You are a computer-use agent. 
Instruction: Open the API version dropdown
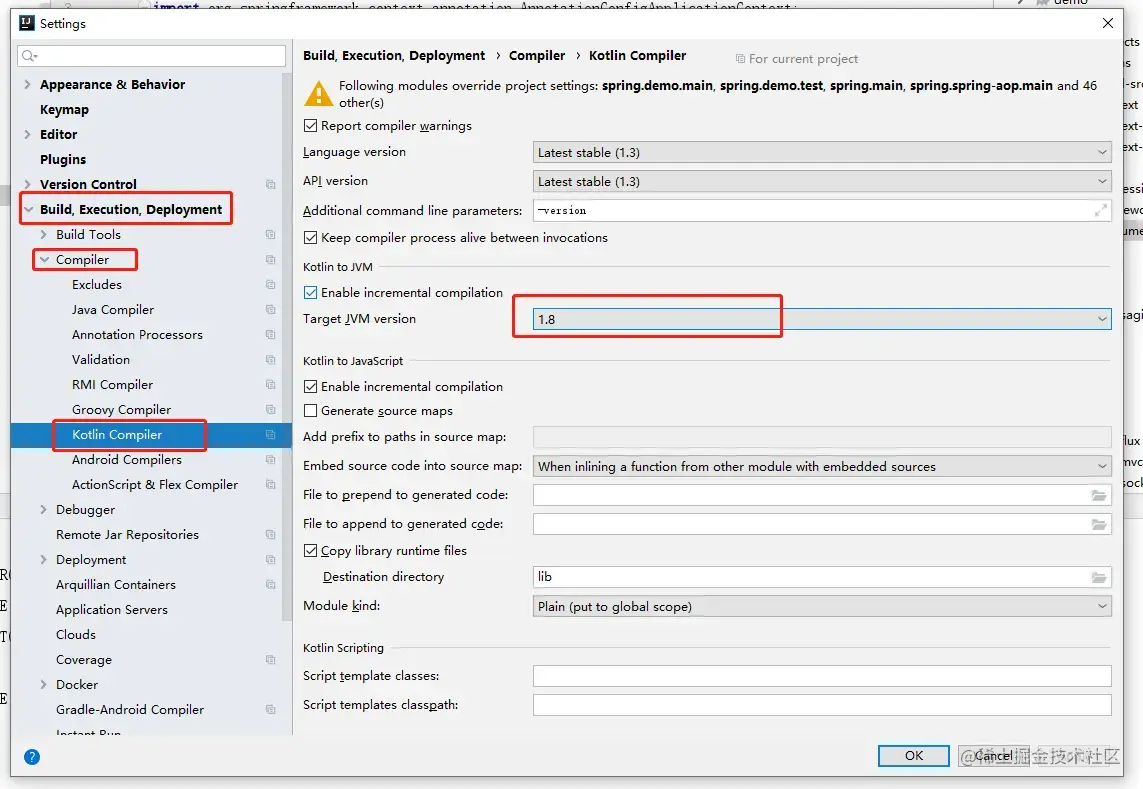point(822,182)
